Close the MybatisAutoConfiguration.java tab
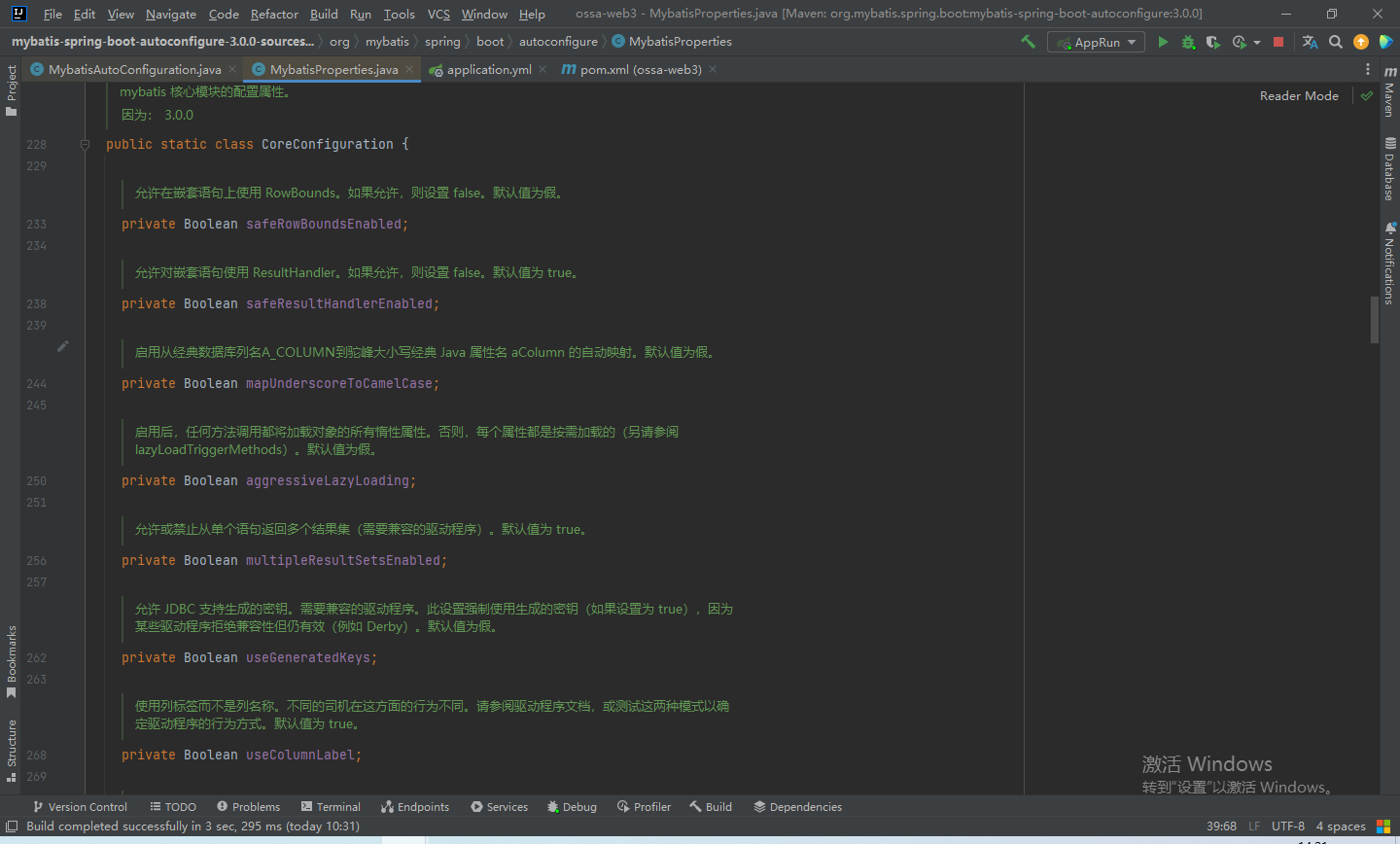Viewport: 1400px width, 844px height. click(232, 69)
